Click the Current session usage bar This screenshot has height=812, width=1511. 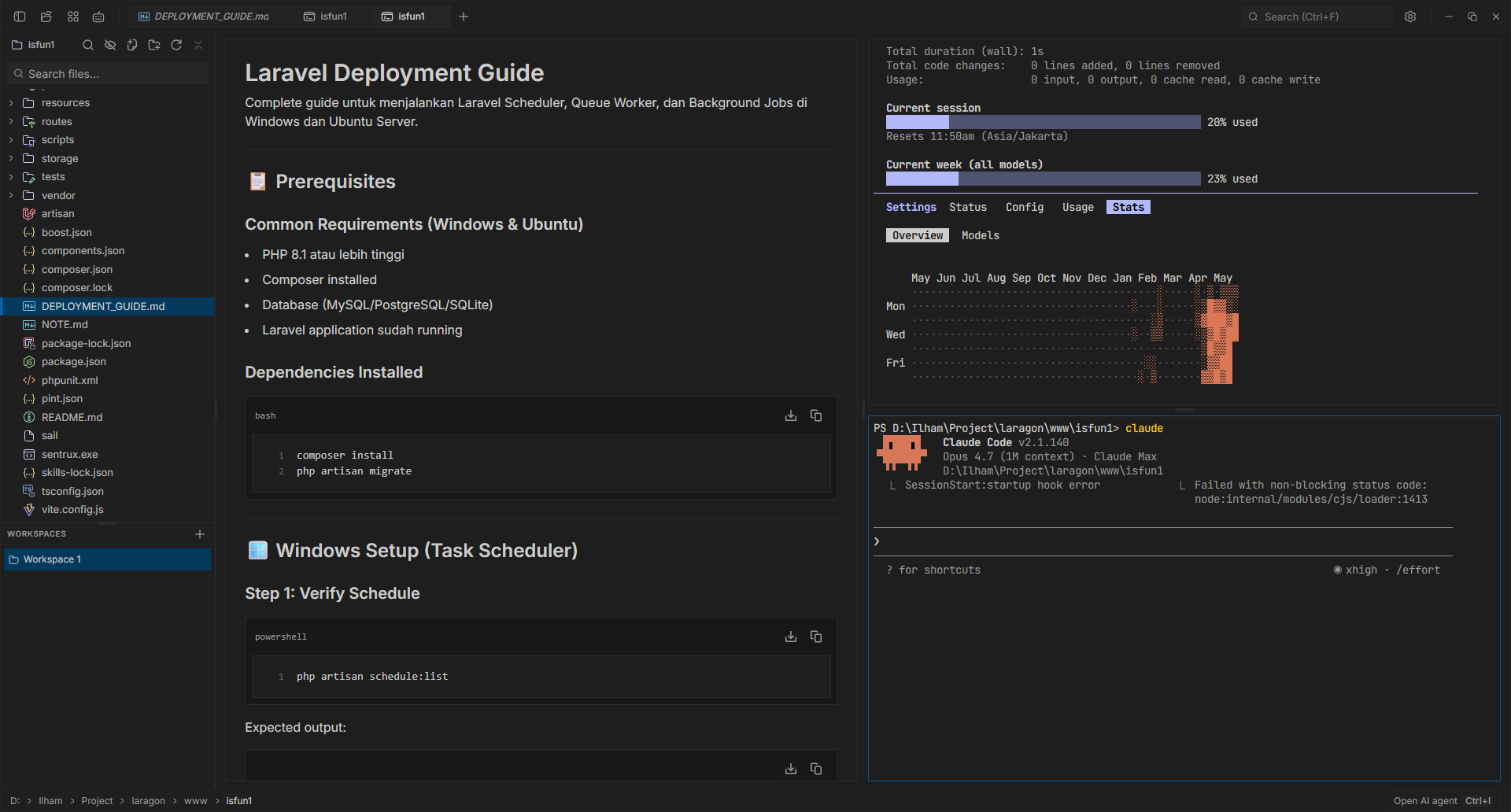pos(1044,122)
